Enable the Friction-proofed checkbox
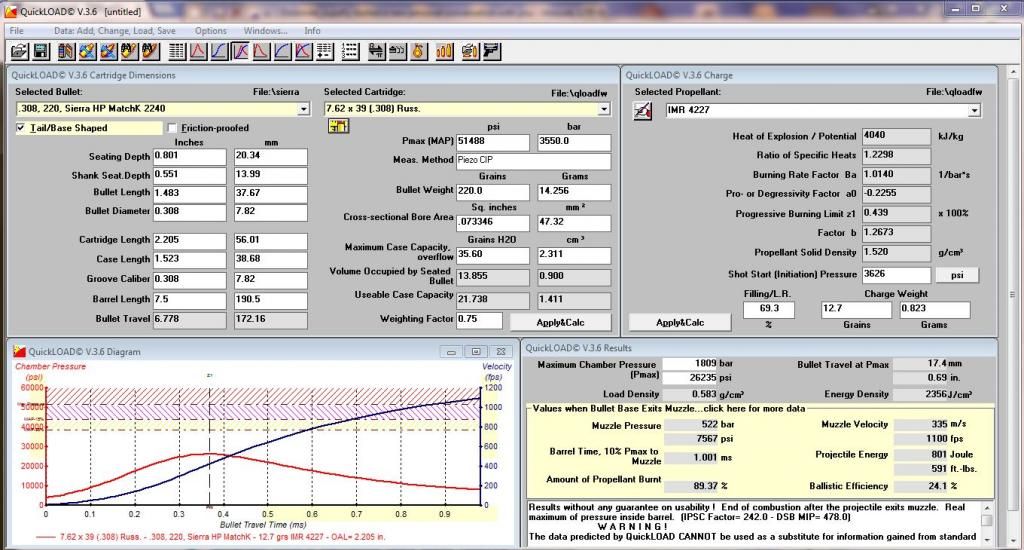 pos(172,128)
